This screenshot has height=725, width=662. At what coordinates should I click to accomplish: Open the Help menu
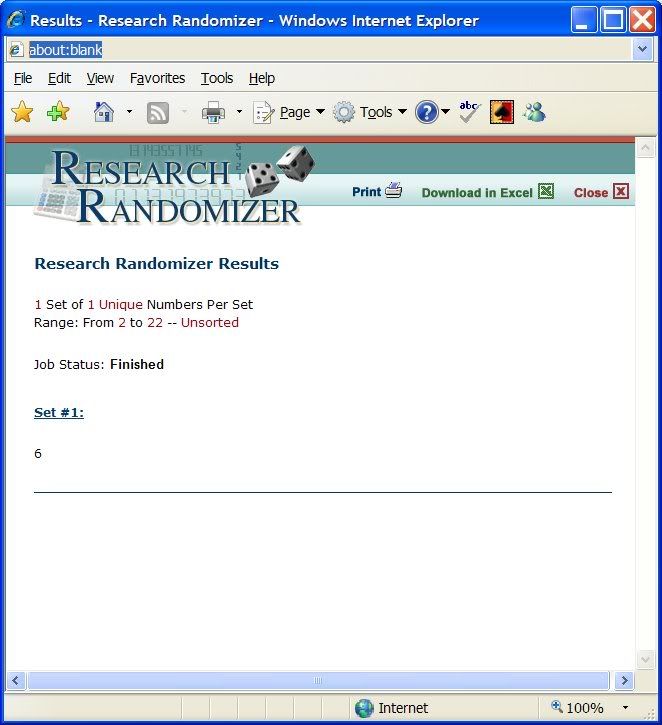click(x=262, y=78)
